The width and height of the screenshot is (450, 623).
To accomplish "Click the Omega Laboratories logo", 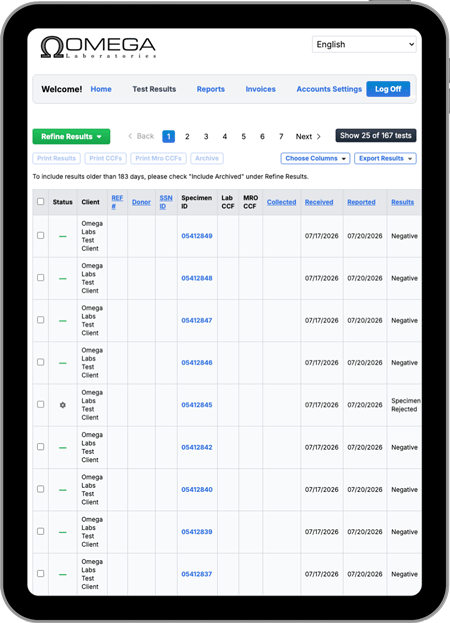I will click(x=98, y=47).
